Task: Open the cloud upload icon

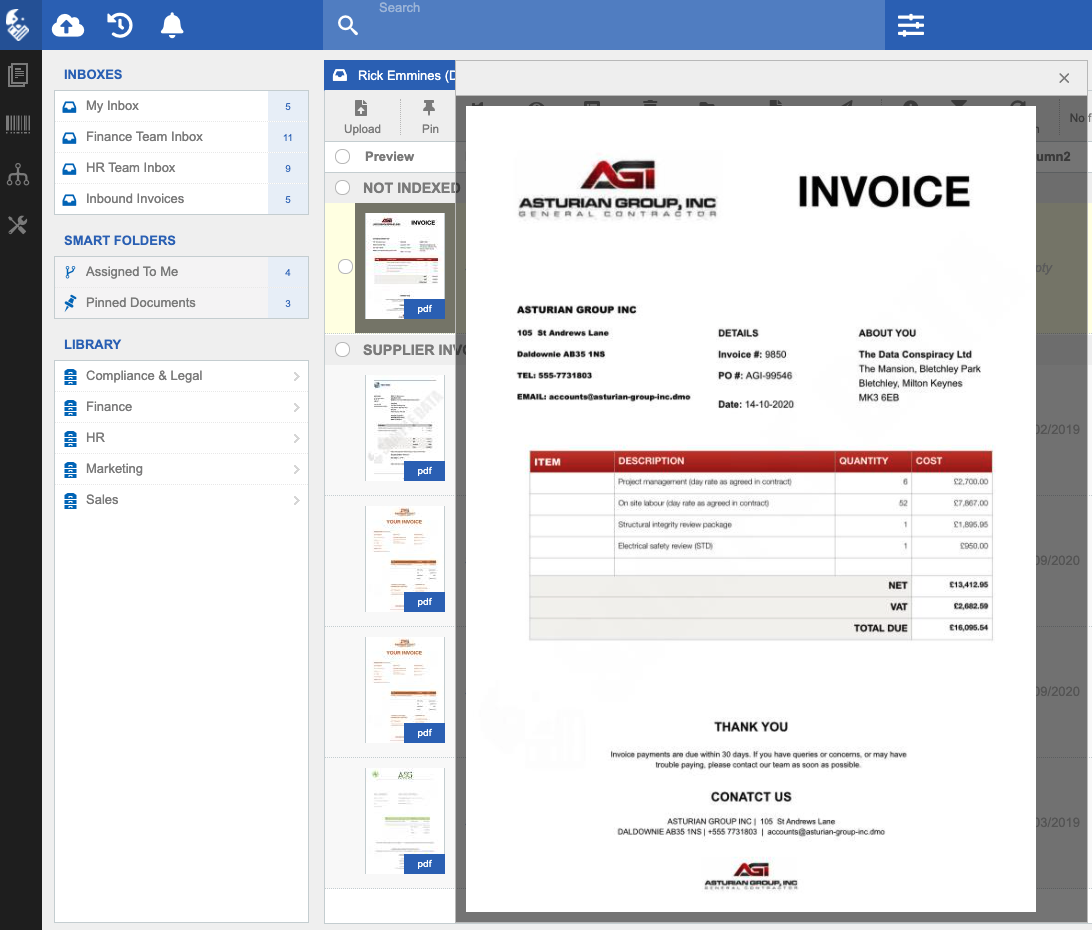Action: (x=68, y=26)
